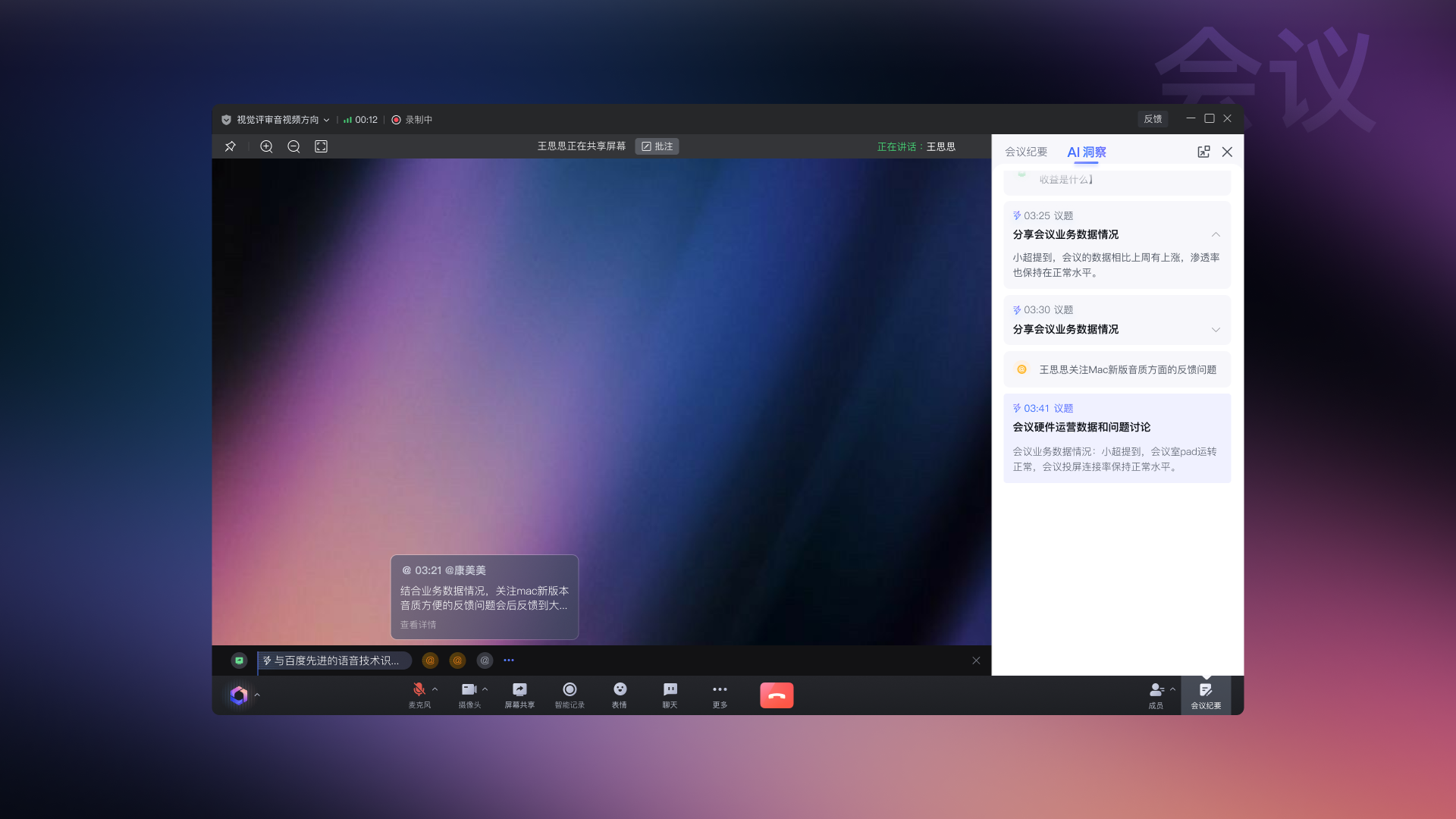This screenshot has width=1456, height=819.
Task: Open the chat (聊天) panel
Action: point(670,695)
